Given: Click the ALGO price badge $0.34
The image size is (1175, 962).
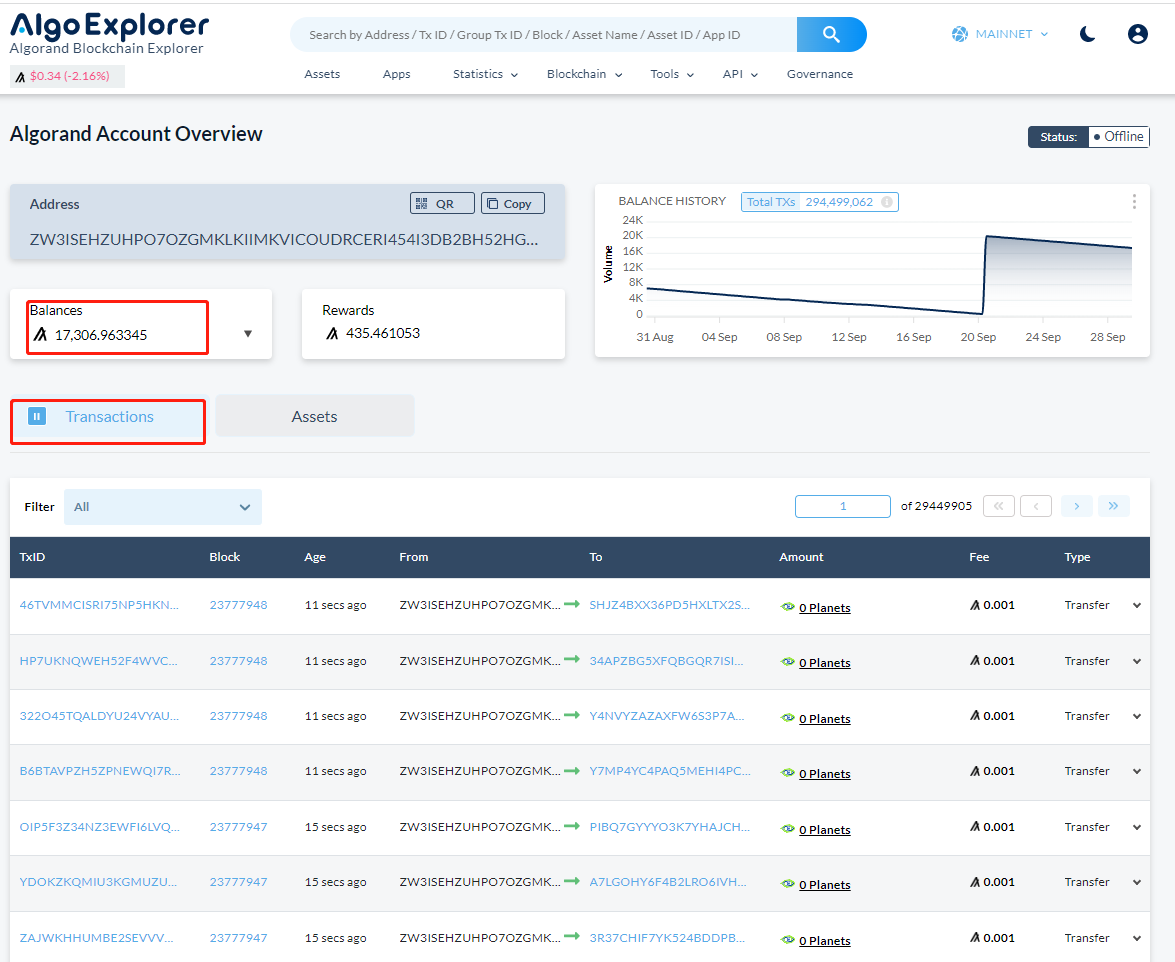Looking at the screenshot, I should [67, 76].
